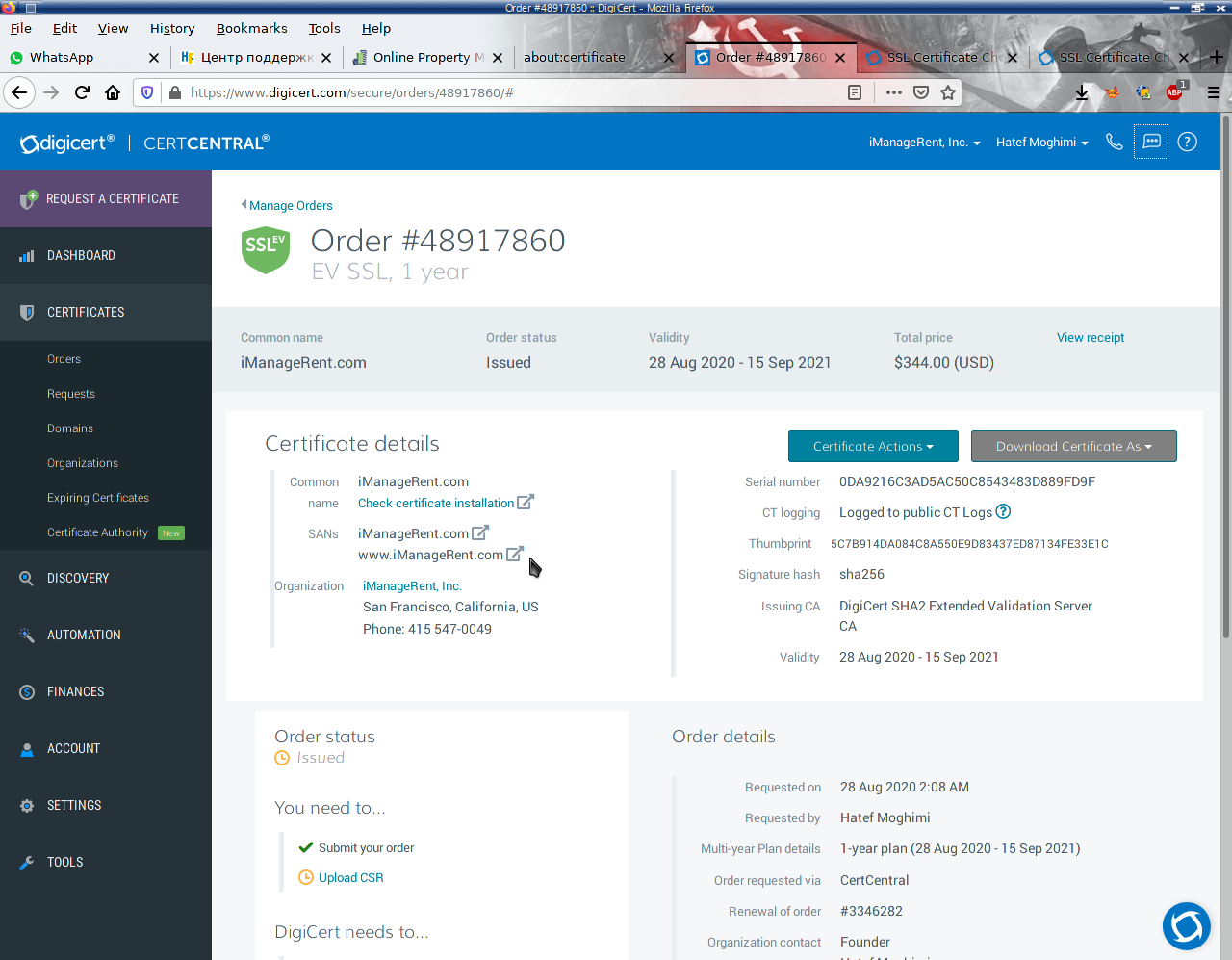Click the browser Forward arrow button
The image size is (1232, 960).
(x=52, y=92)
